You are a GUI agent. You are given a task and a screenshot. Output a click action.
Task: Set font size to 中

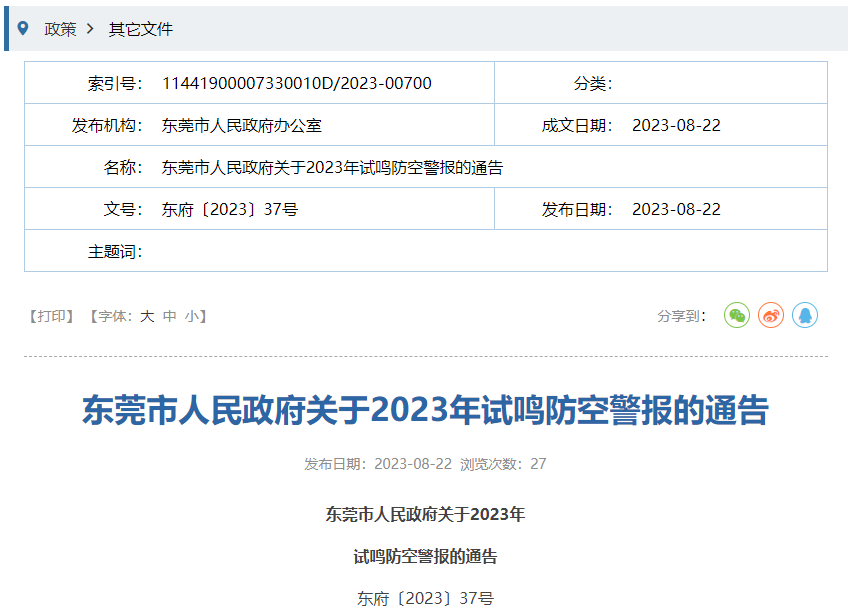click(170, 316)
